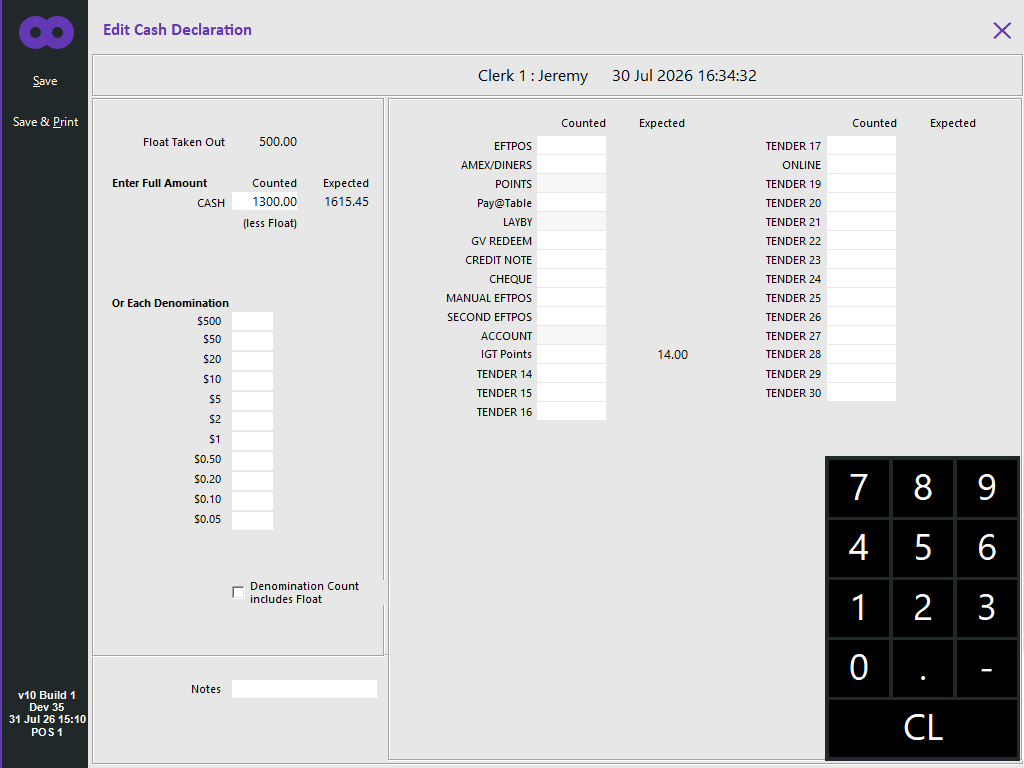The height and width of the screenshot is (768, 1024).
Task: Click the Clerk 1 : Jeremy header text
Action: click(533, 76)
